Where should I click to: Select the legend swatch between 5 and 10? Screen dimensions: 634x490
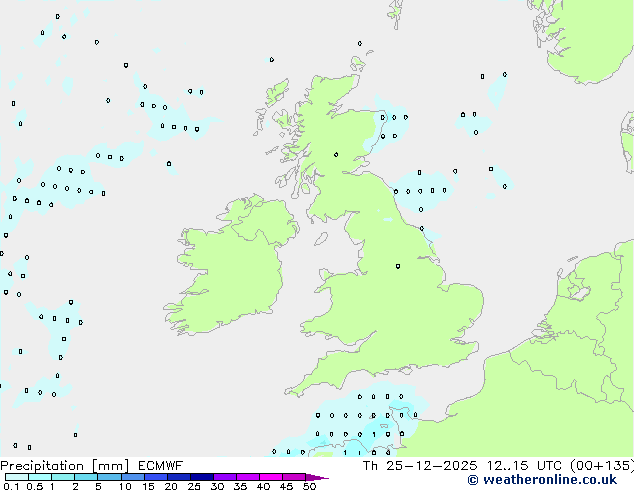point(109,477)
